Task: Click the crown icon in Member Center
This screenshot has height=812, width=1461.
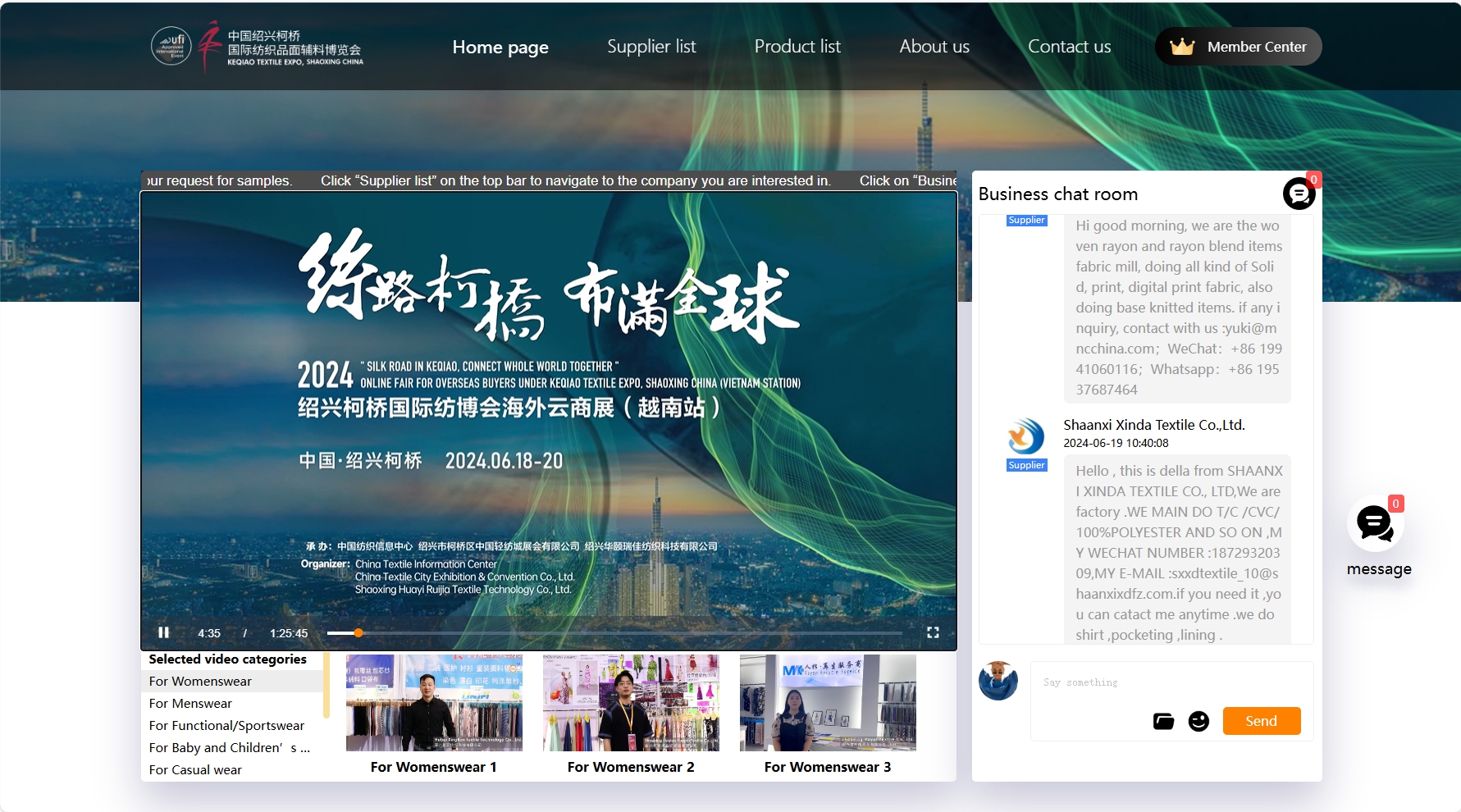Action: [x=1181, y=47]
